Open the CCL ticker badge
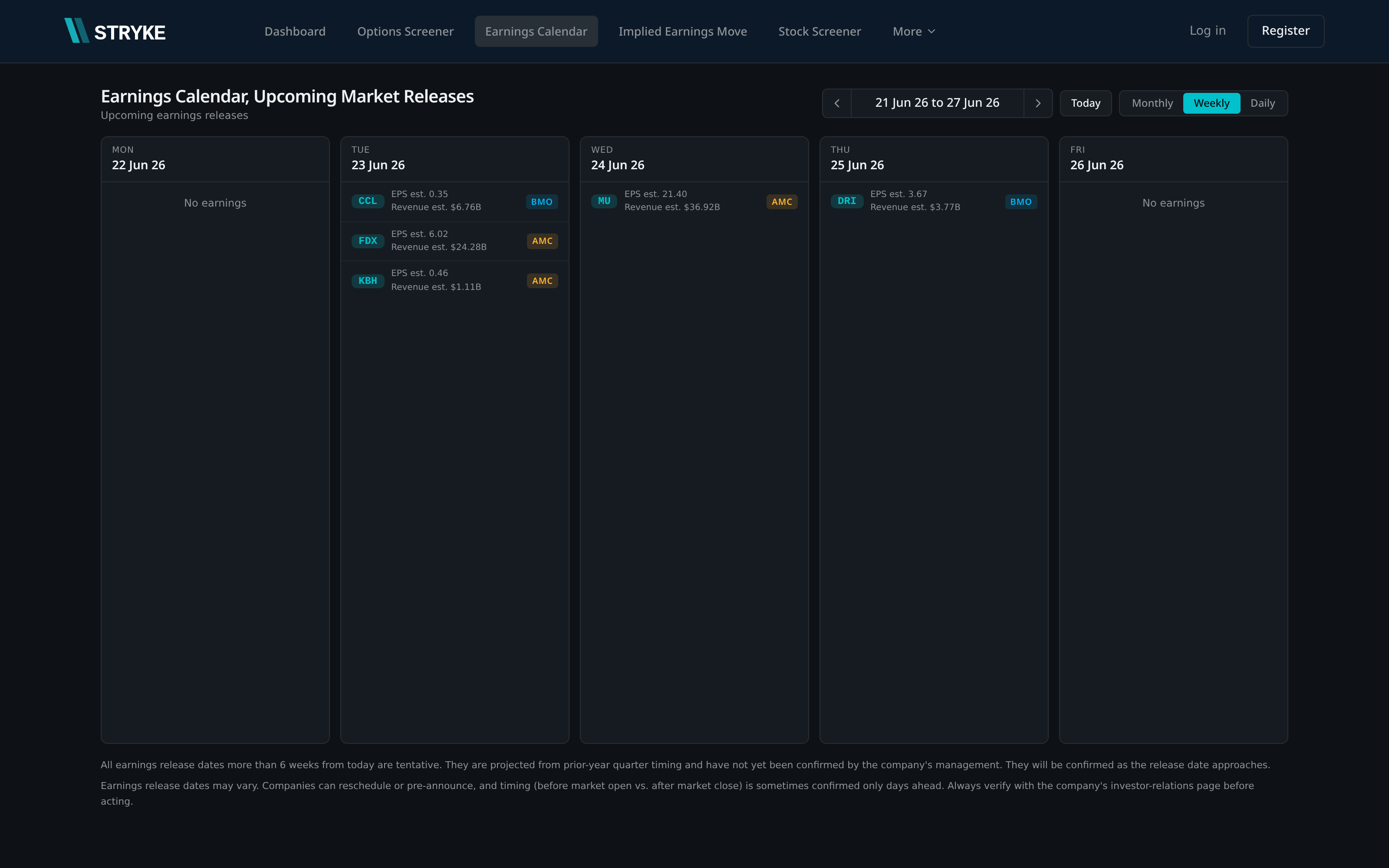 [368, 201]
